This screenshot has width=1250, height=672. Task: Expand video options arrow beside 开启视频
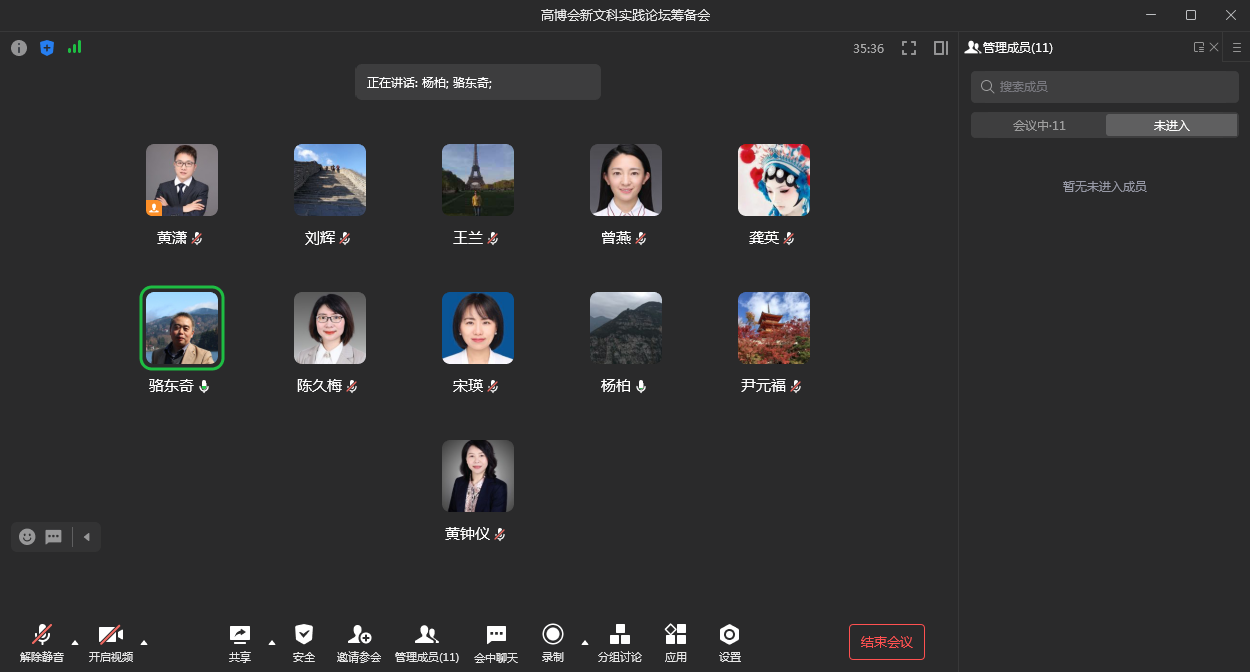click(x=144, y=642)
